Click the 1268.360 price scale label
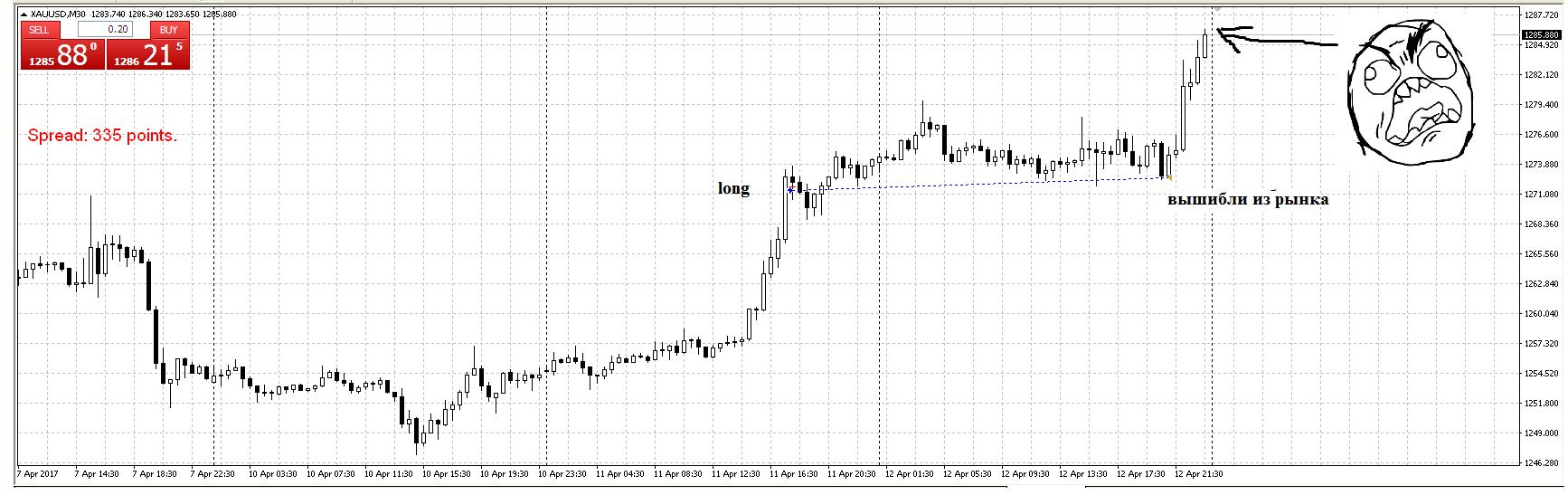Viewport: 1568px width, 495px height. coord(1541,224)
